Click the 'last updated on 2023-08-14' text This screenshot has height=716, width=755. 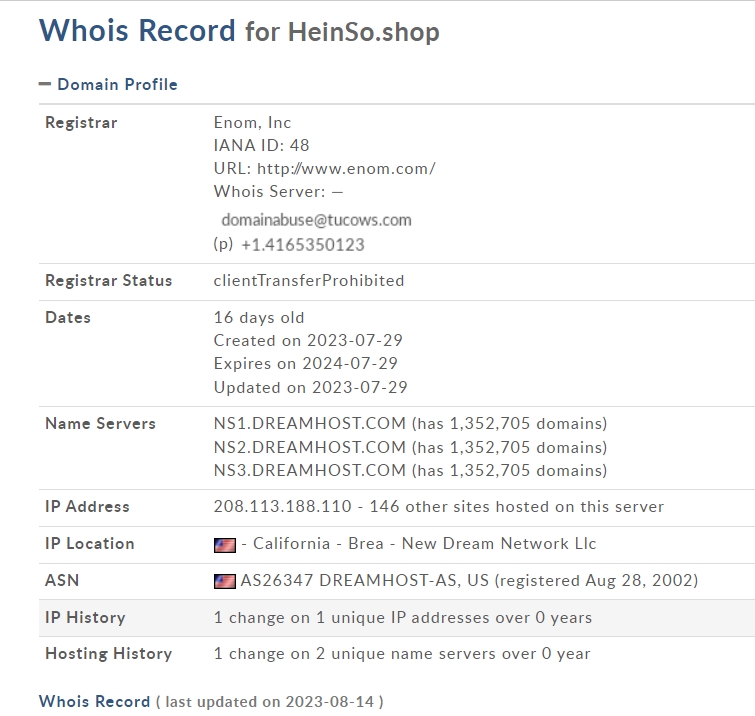click(x=270, y=702)
